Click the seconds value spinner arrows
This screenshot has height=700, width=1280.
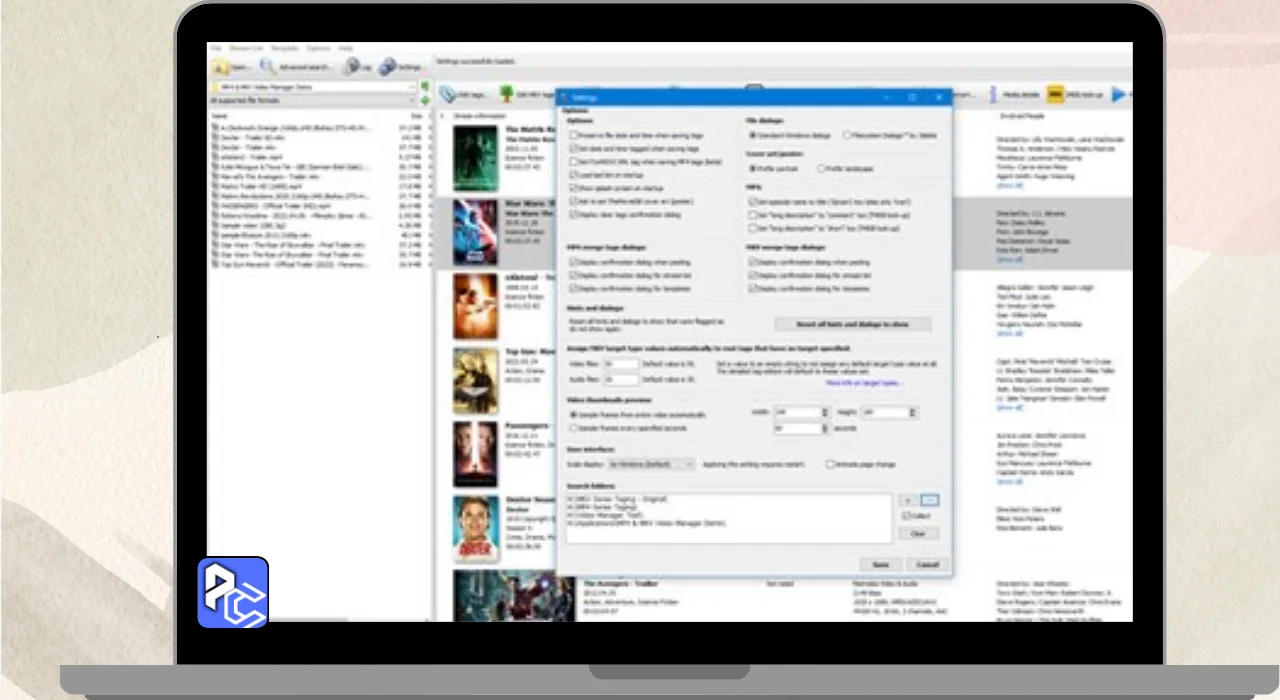click(x=826, y=427)
